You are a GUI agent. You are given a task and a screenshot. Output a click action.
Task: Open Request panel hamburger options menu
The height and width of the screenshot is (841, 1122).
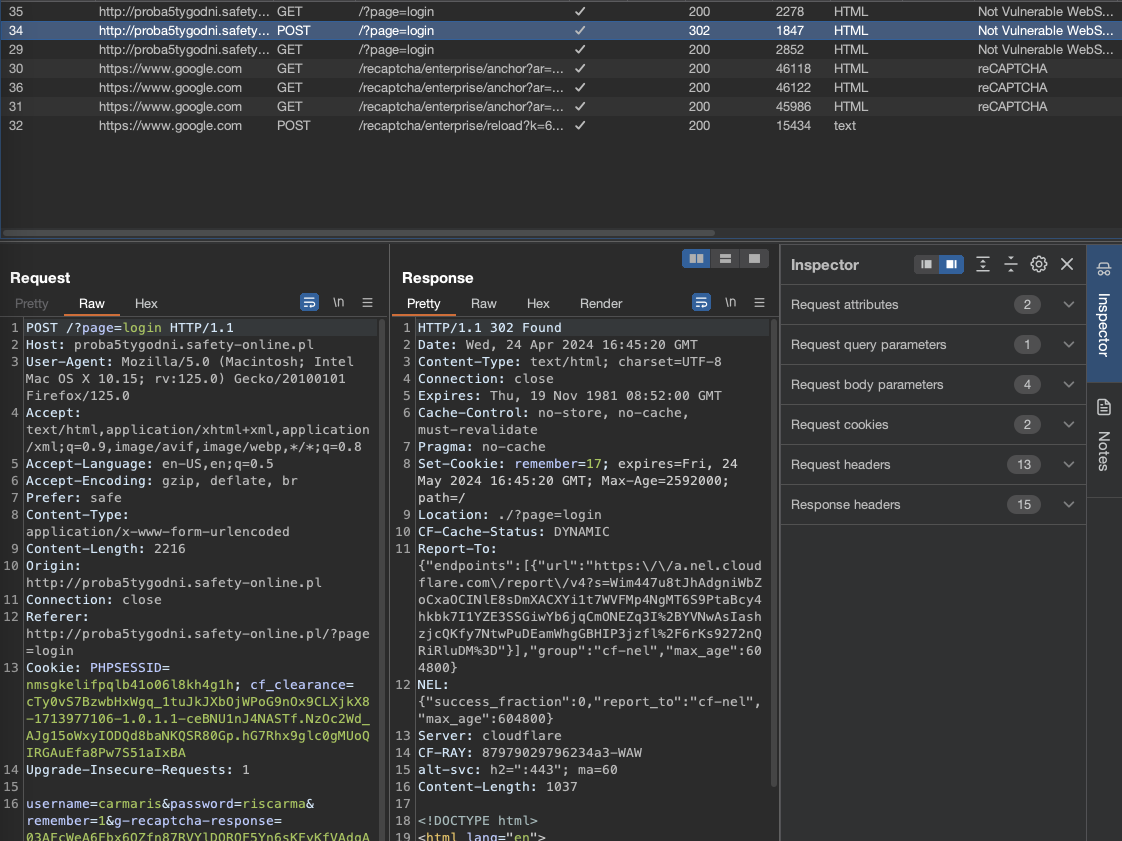tap(367, 302)
